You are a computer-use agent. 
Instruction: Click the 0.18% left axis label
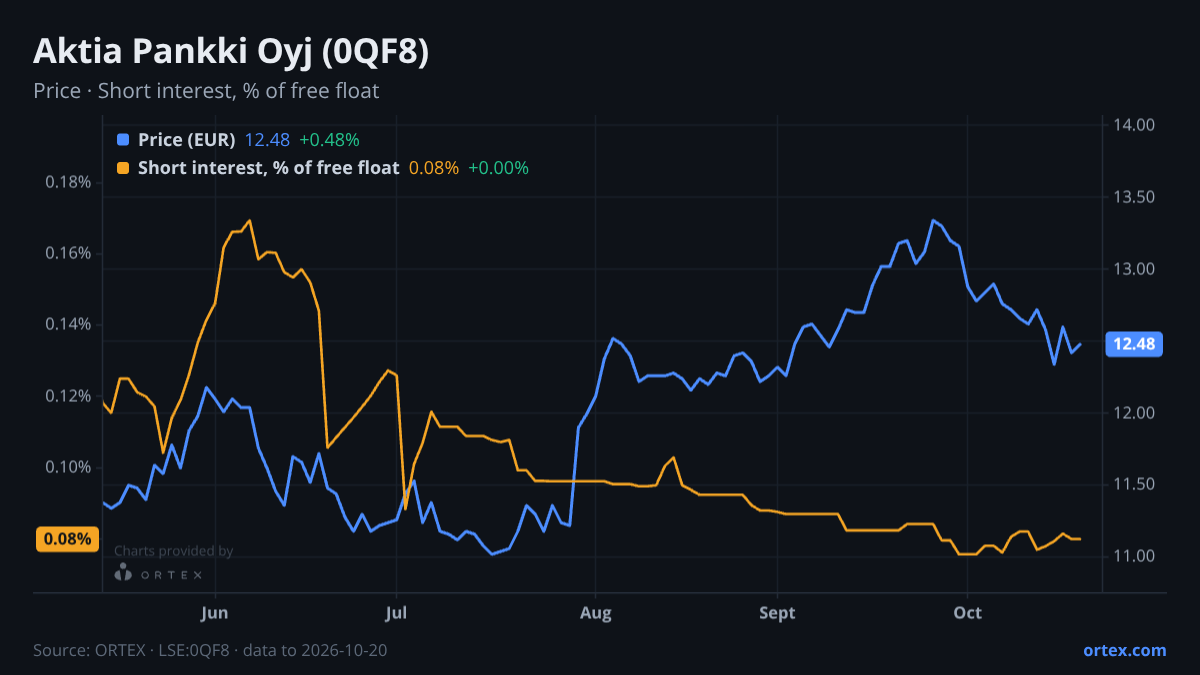[69, 182]
